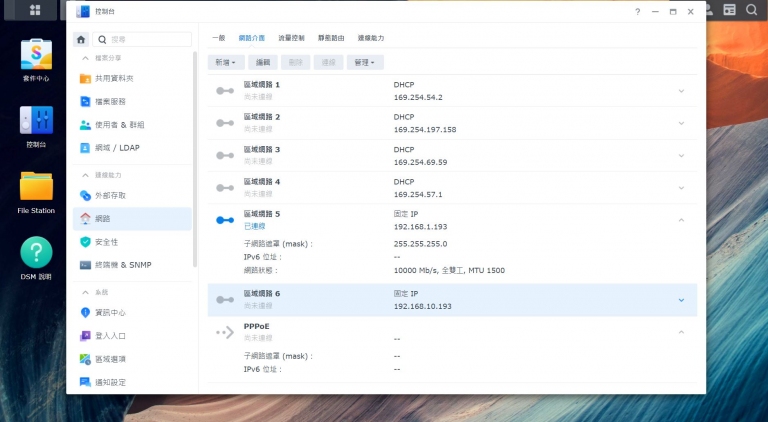This screenshot has height=422, width=768.
Task: Open 使用者 & 群組 in the sidebar
Action: [132, 125]
